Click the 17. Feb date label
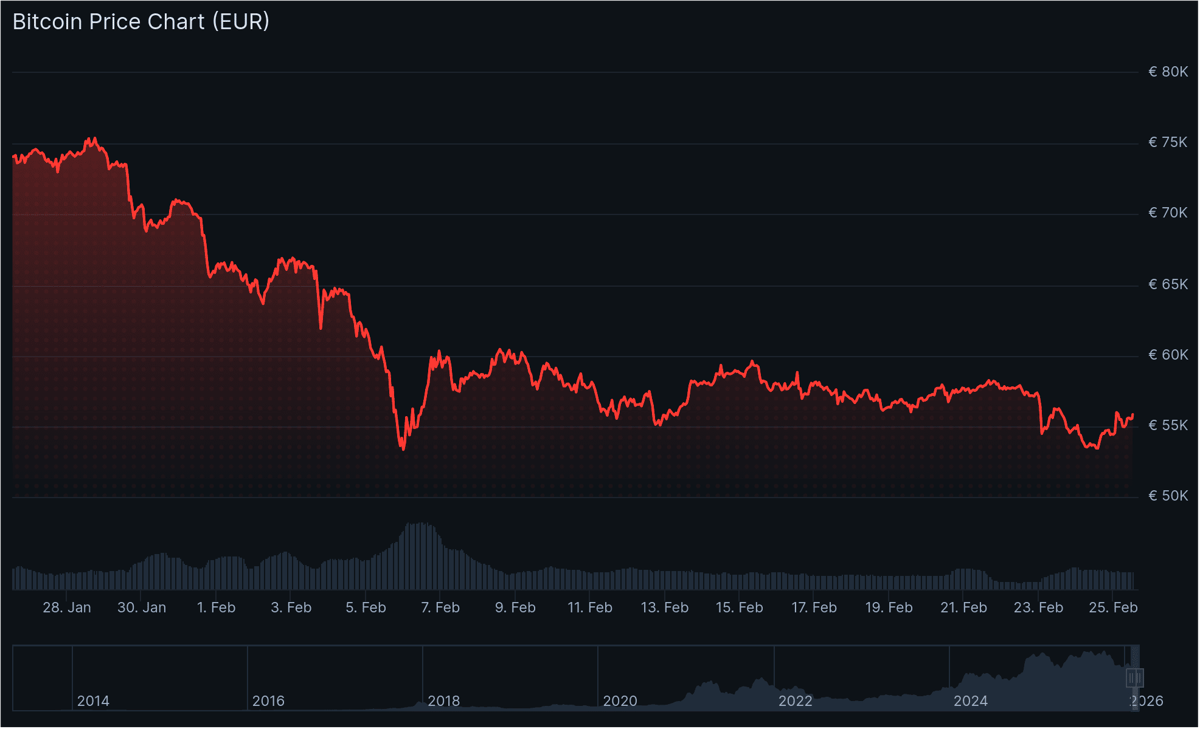 coord(813,607)
